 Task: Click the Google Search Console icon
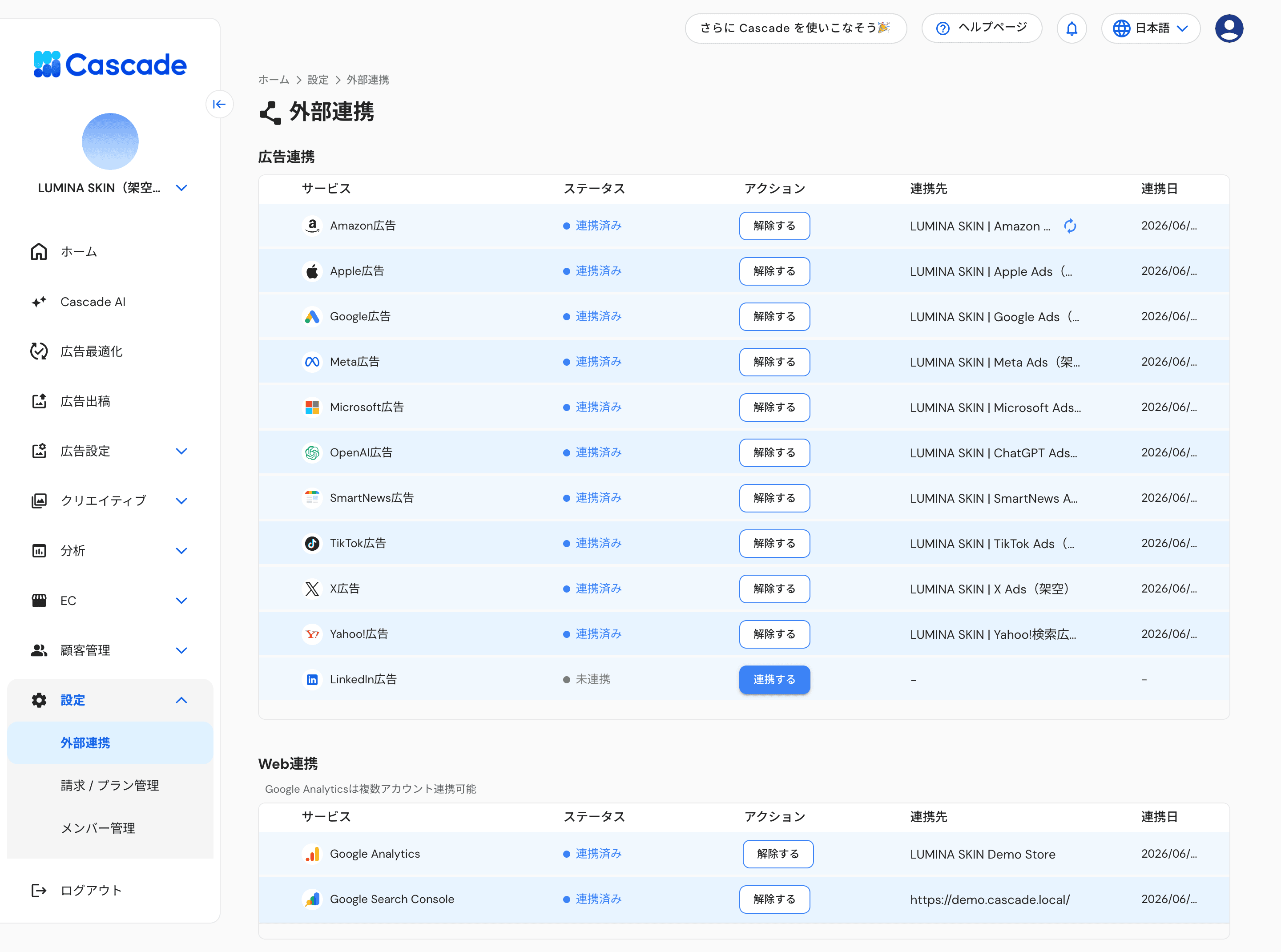312,900
